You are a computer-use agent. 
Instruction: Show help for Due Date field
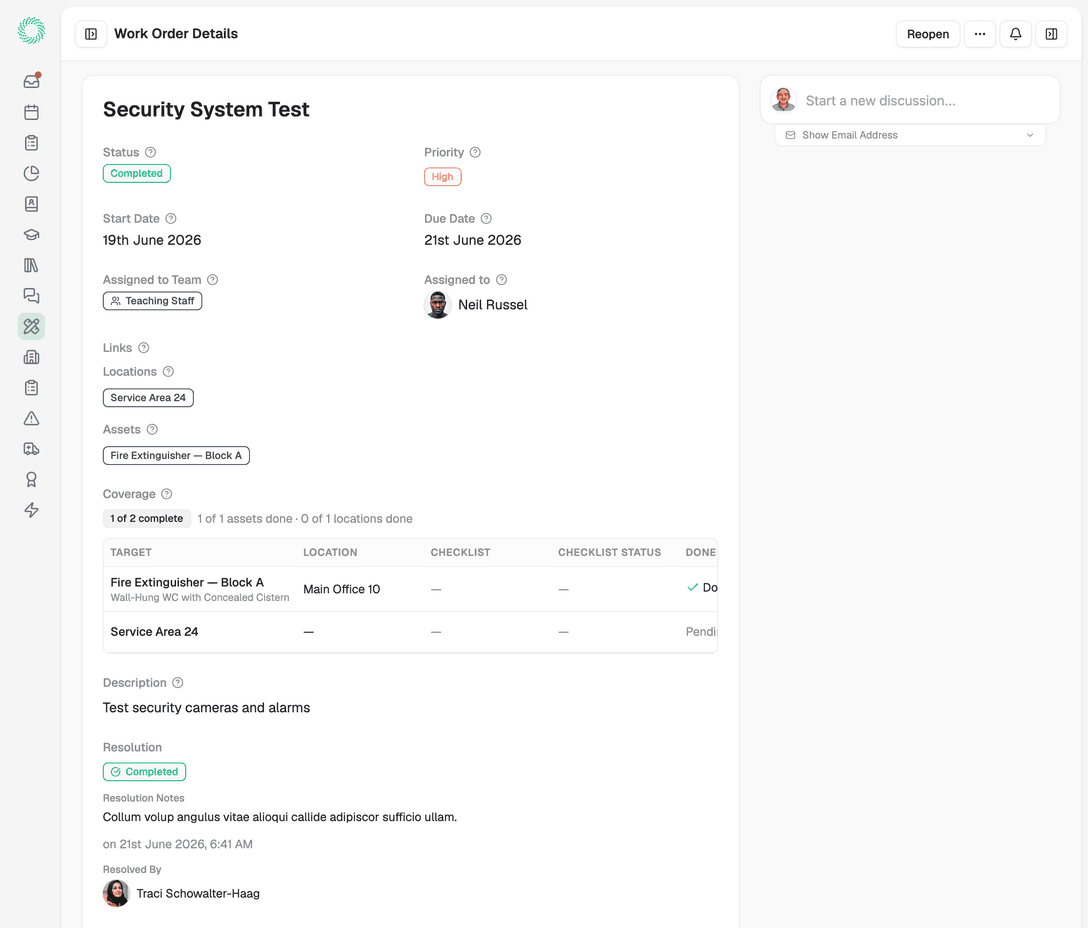click(x=486, y=219)
